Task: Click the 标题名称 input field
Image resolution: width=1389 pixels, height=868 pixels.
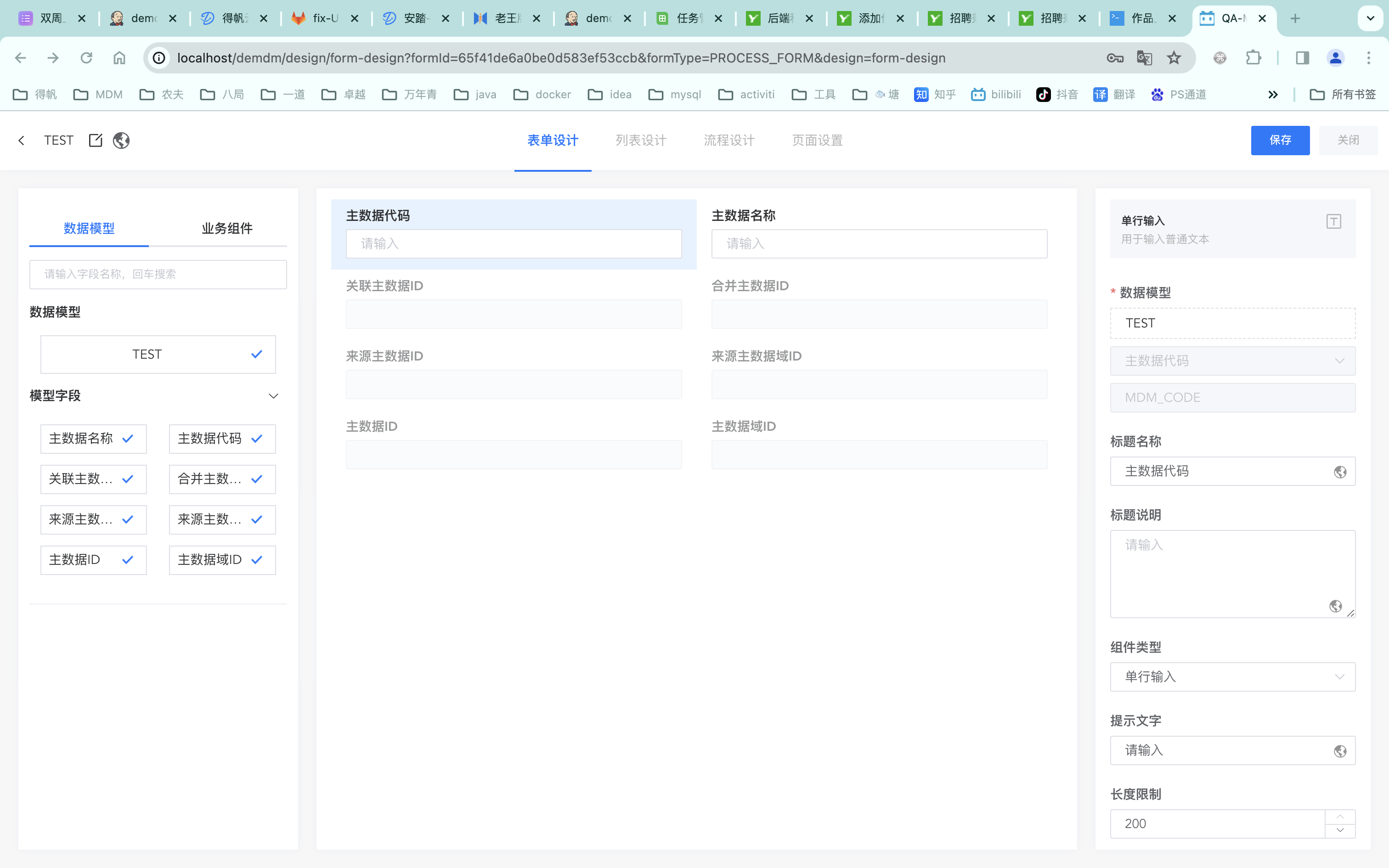Action: (x=1232, y=471)
